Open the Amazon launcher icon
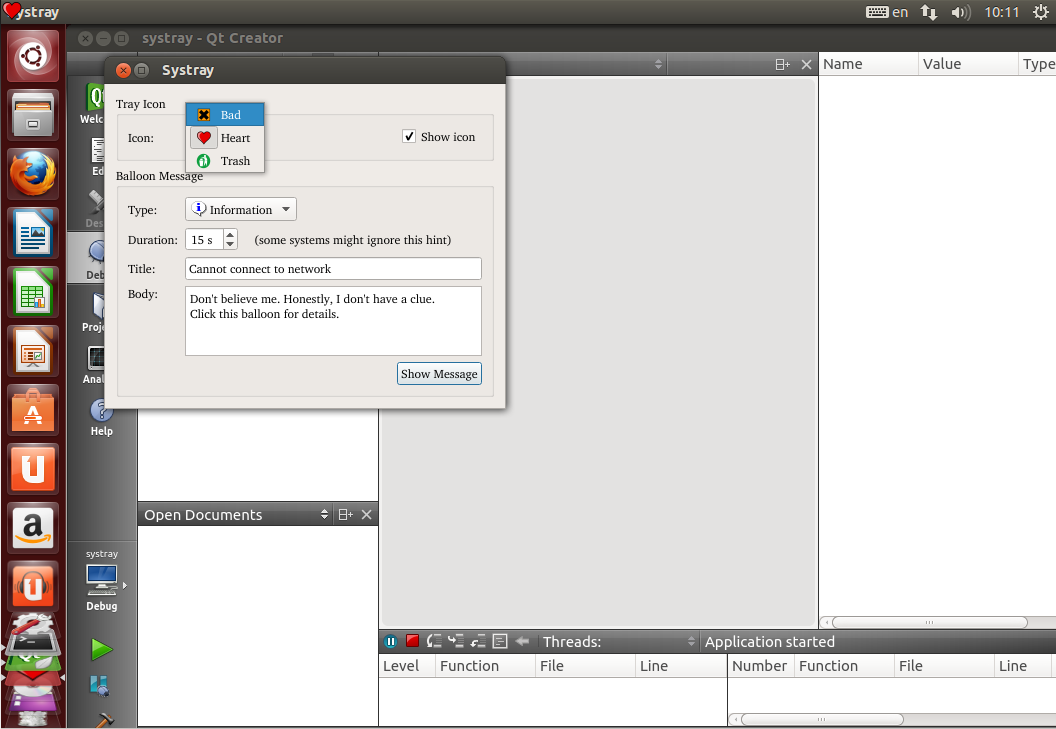1056x729 pixels. pyautogui.click(x=33, y=528)
